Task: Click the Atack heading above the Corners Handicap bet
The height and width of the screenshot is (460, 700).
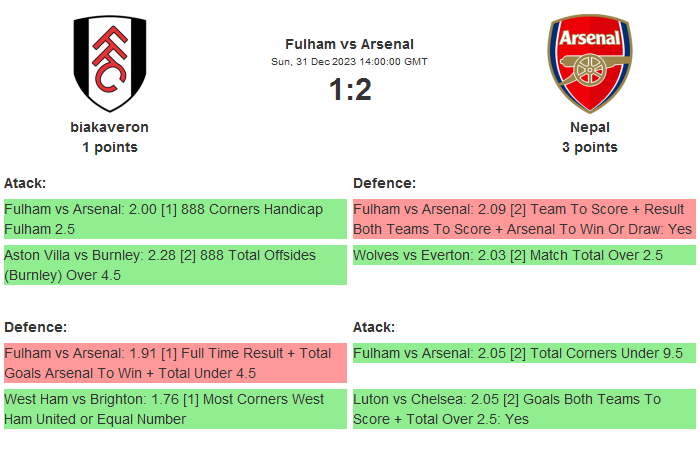Action: pos(25,183)
